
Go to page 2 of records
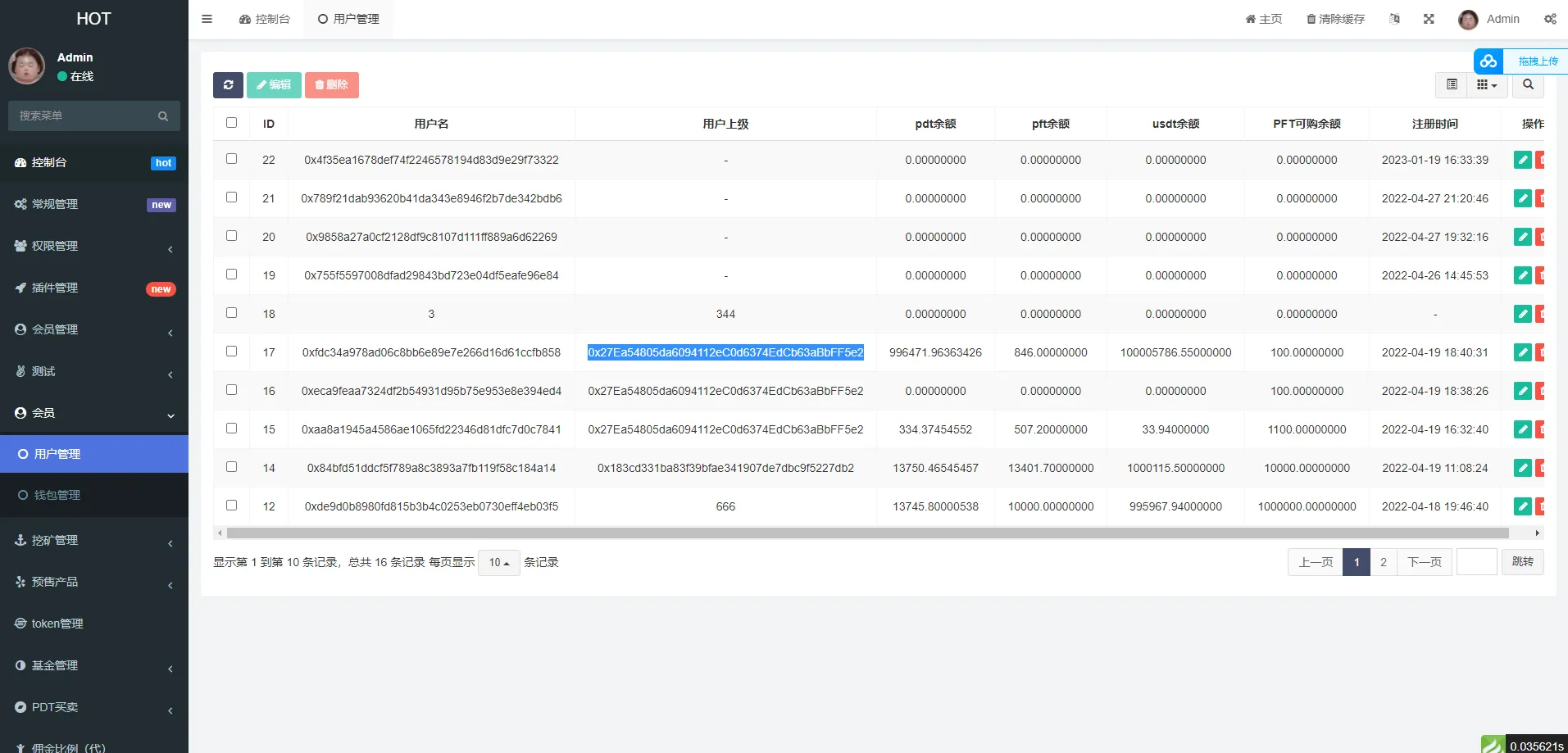pyautogui.click(x=1383, y=562)
